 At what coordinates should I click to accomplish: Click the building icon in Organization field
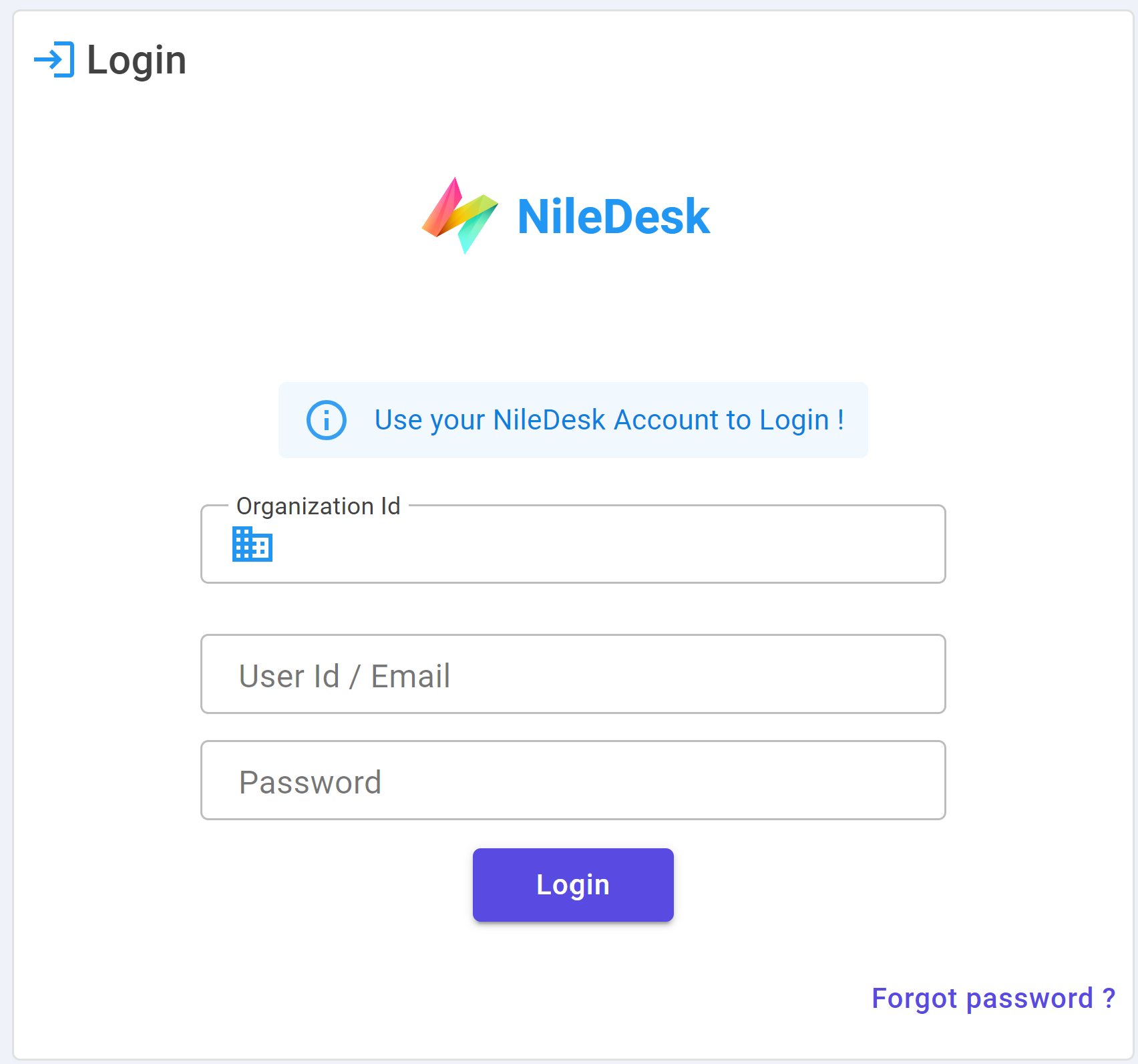[252, 544]
